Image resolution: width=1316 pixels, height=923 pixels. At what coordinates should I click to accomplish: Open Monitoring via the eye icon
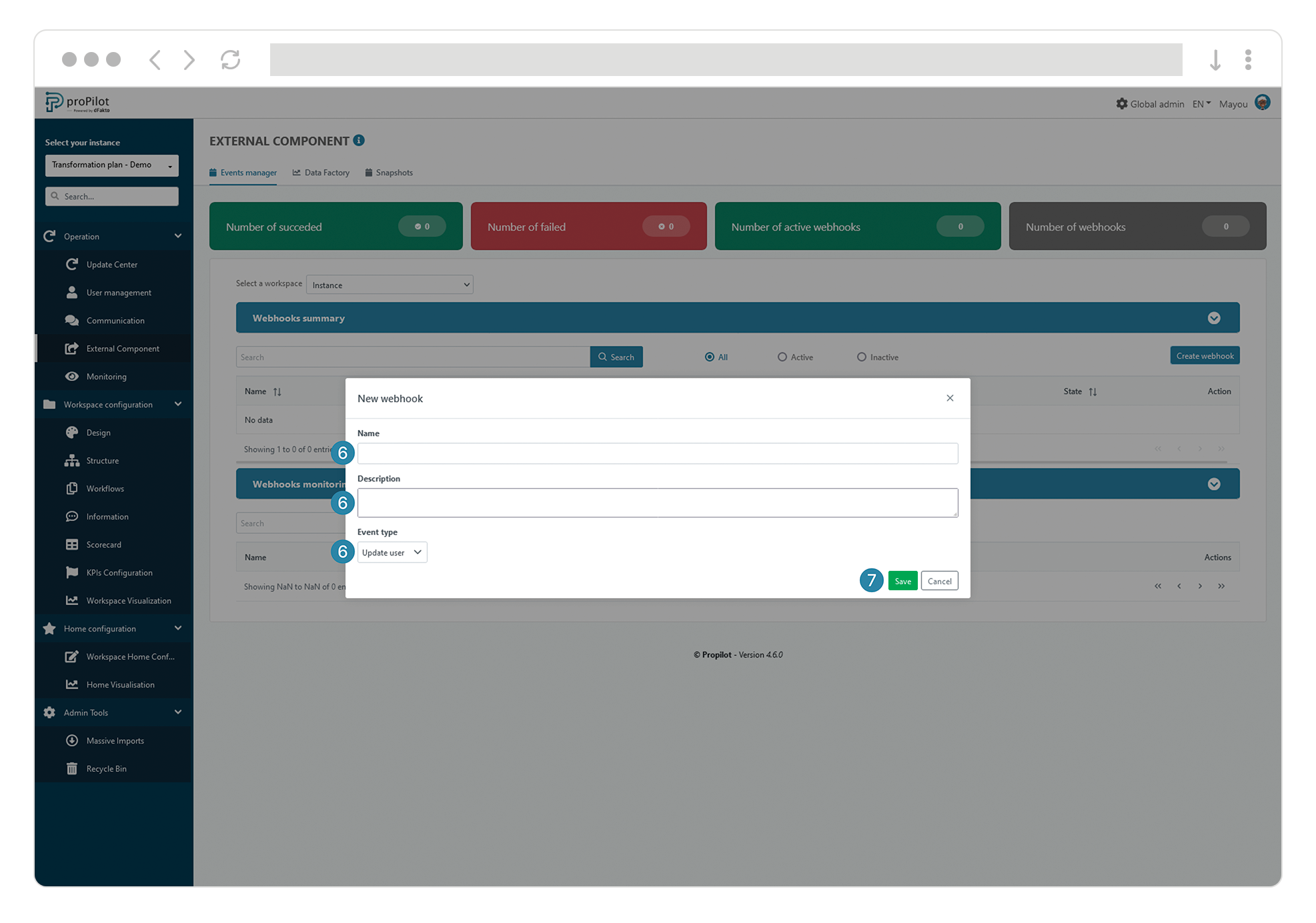click(x=72, y=376)
